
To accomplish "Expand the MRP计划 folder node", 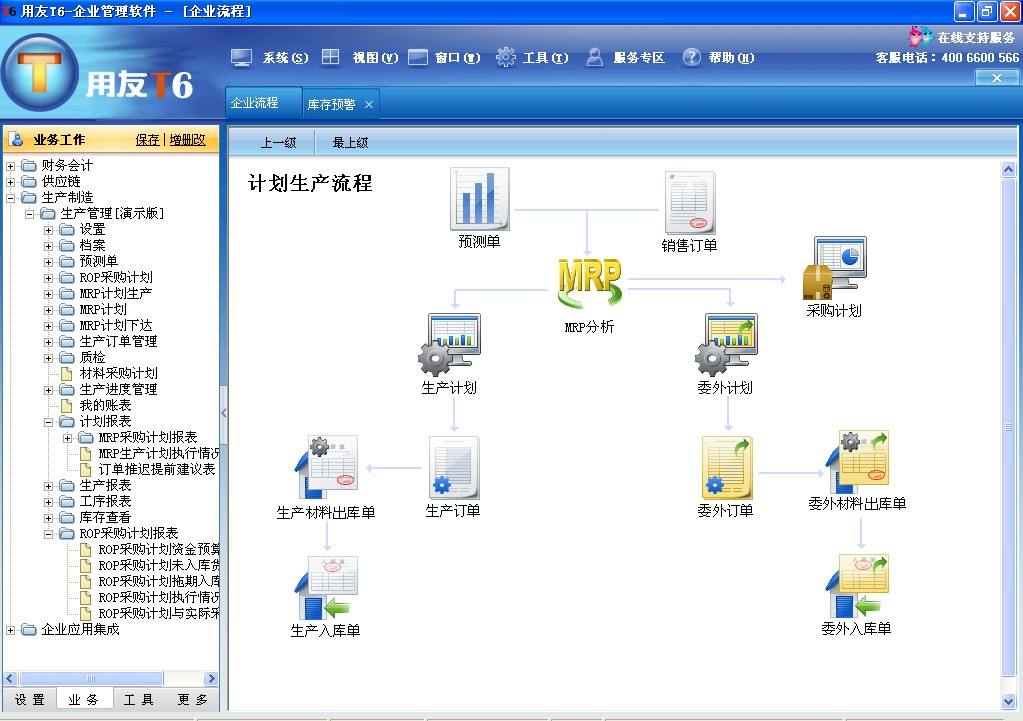I will [48, 310].
